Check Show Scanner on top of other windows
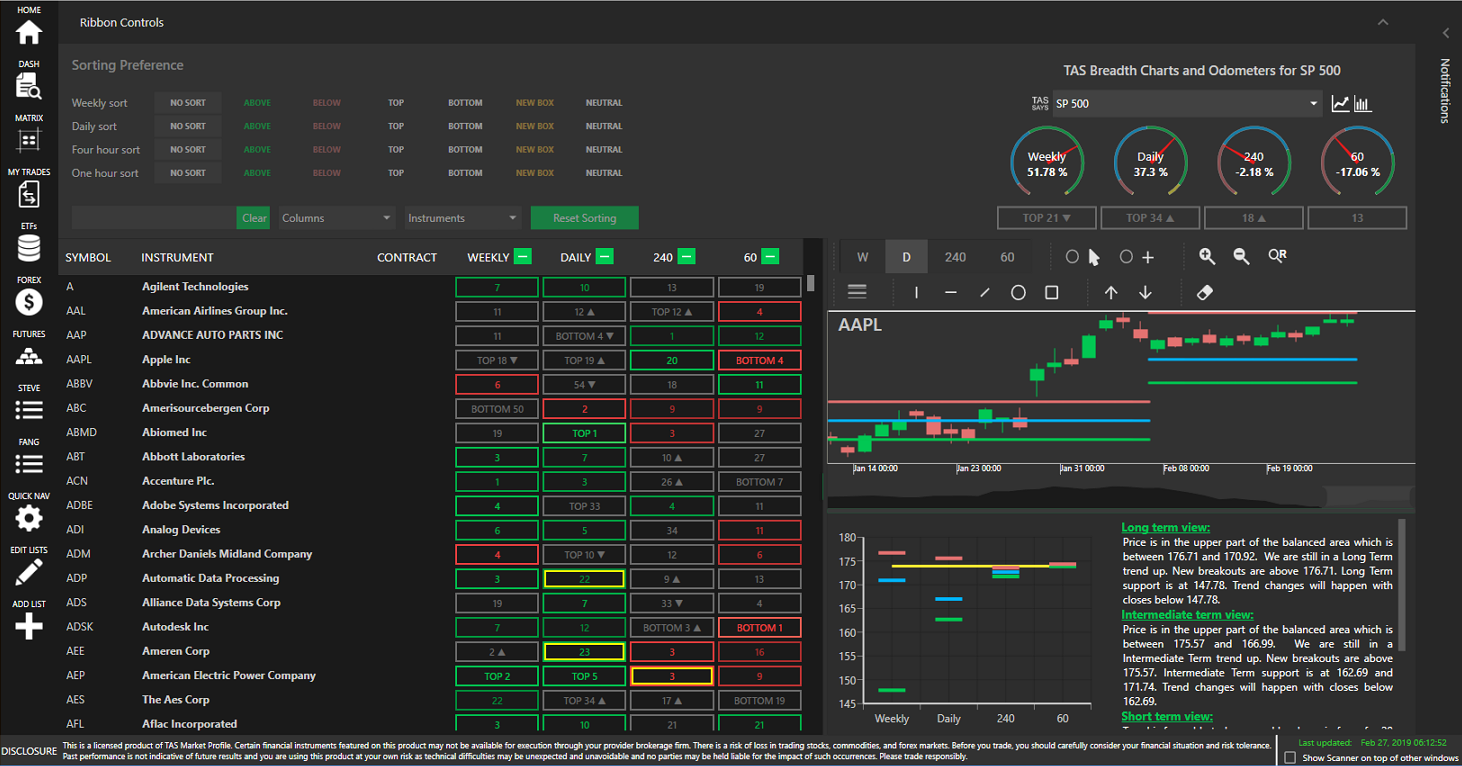Screen dimensions: 1462x766 pos(1289,758)
